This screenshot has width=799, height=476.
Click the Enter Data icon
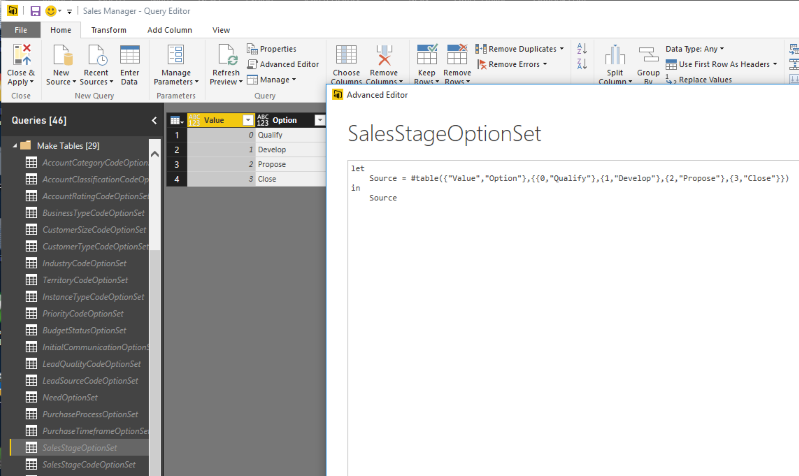pos(129,55)
